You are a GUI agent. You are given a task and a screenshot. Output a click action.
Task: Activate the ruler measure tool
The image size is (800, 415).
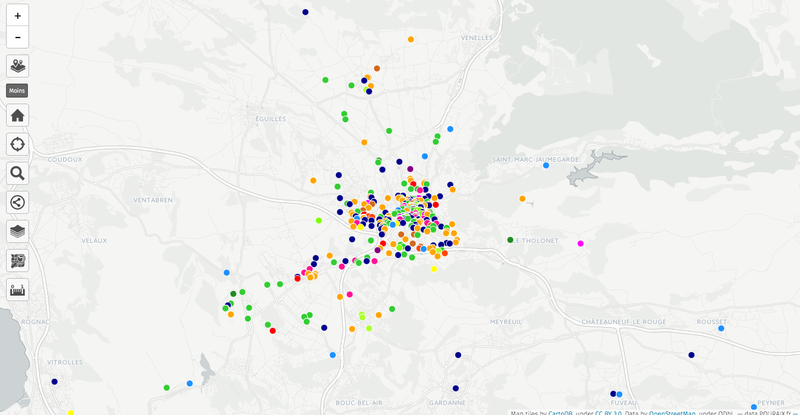coord(18,290)
